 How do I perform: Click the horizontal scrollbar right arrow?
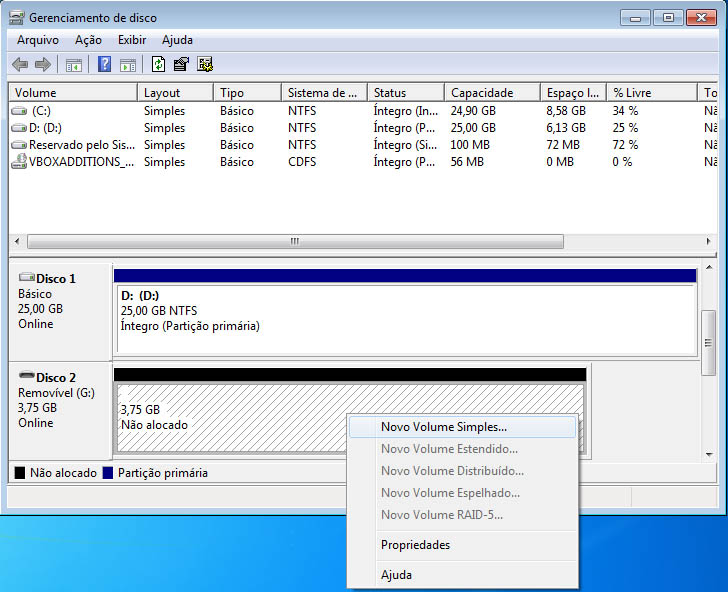point(708,241)
